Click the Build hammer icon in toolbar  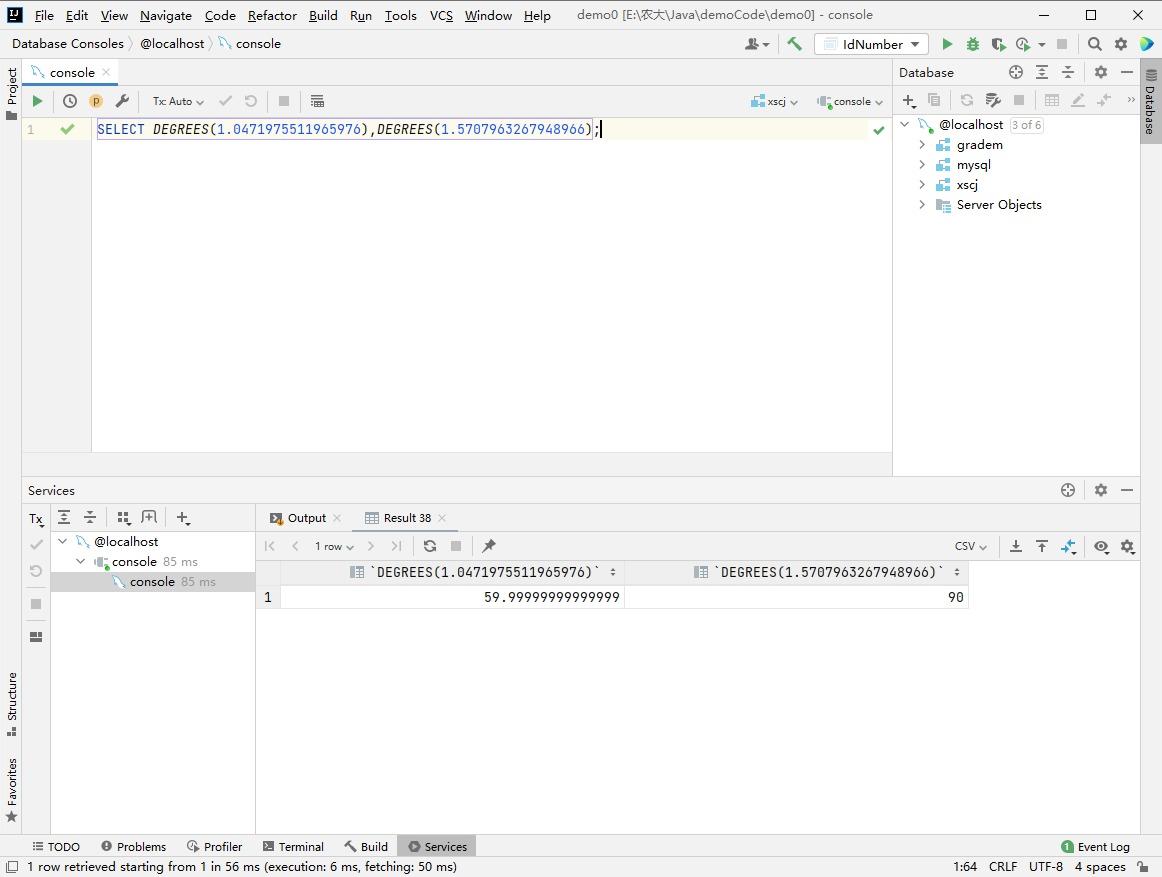[794, 44]
